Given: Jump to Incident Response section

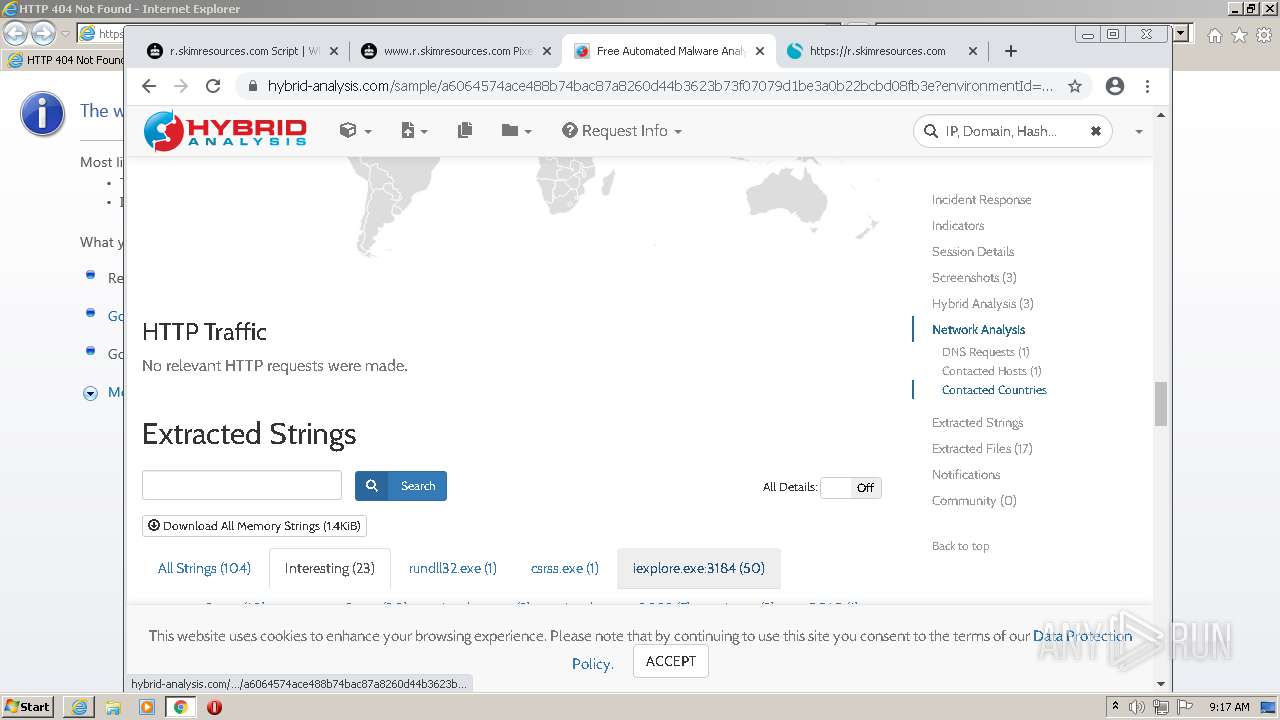Looking at the screenshot, I should (981, 200).
